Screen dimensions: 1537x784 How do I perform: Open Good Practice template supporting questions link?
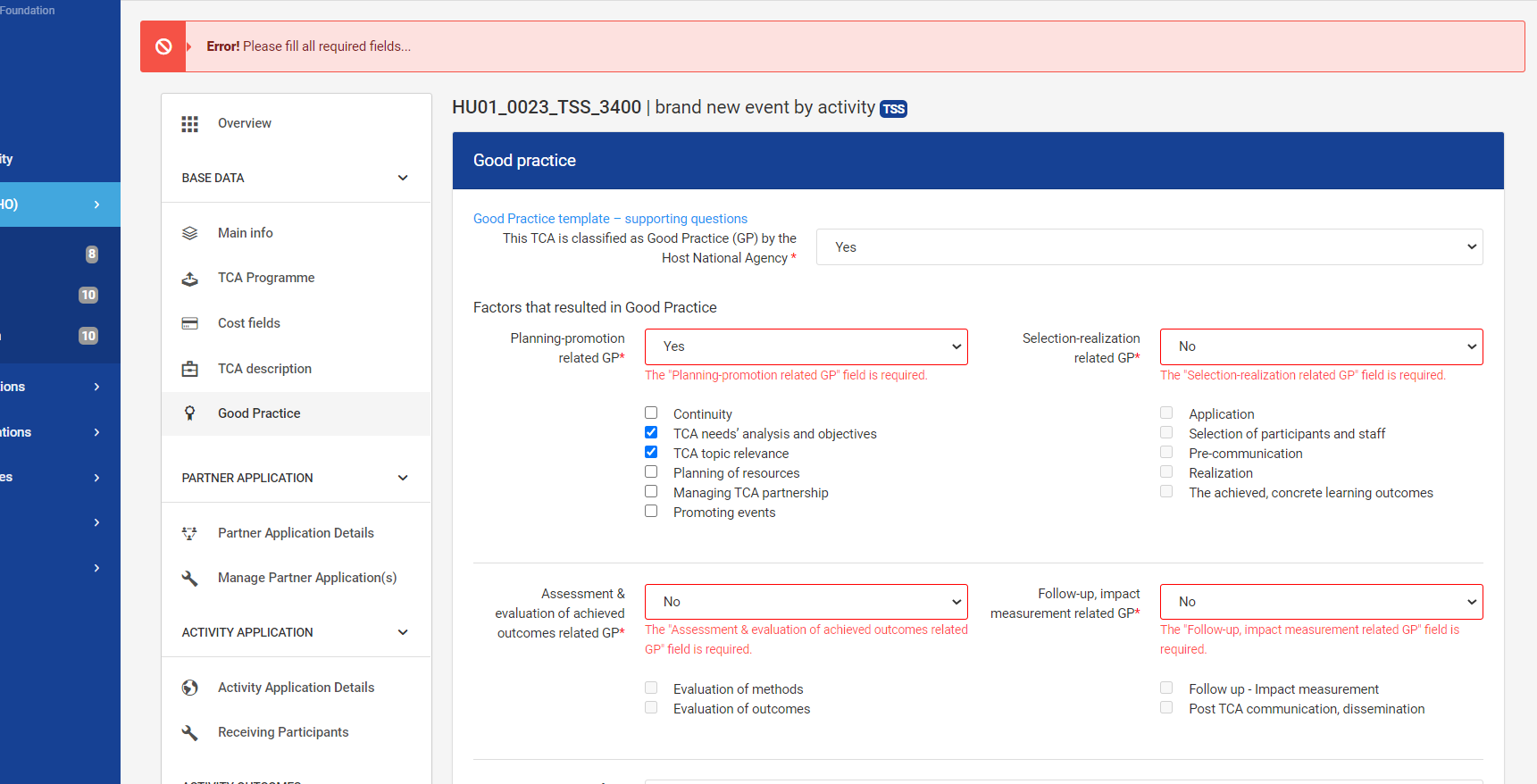tap(610, 219)
